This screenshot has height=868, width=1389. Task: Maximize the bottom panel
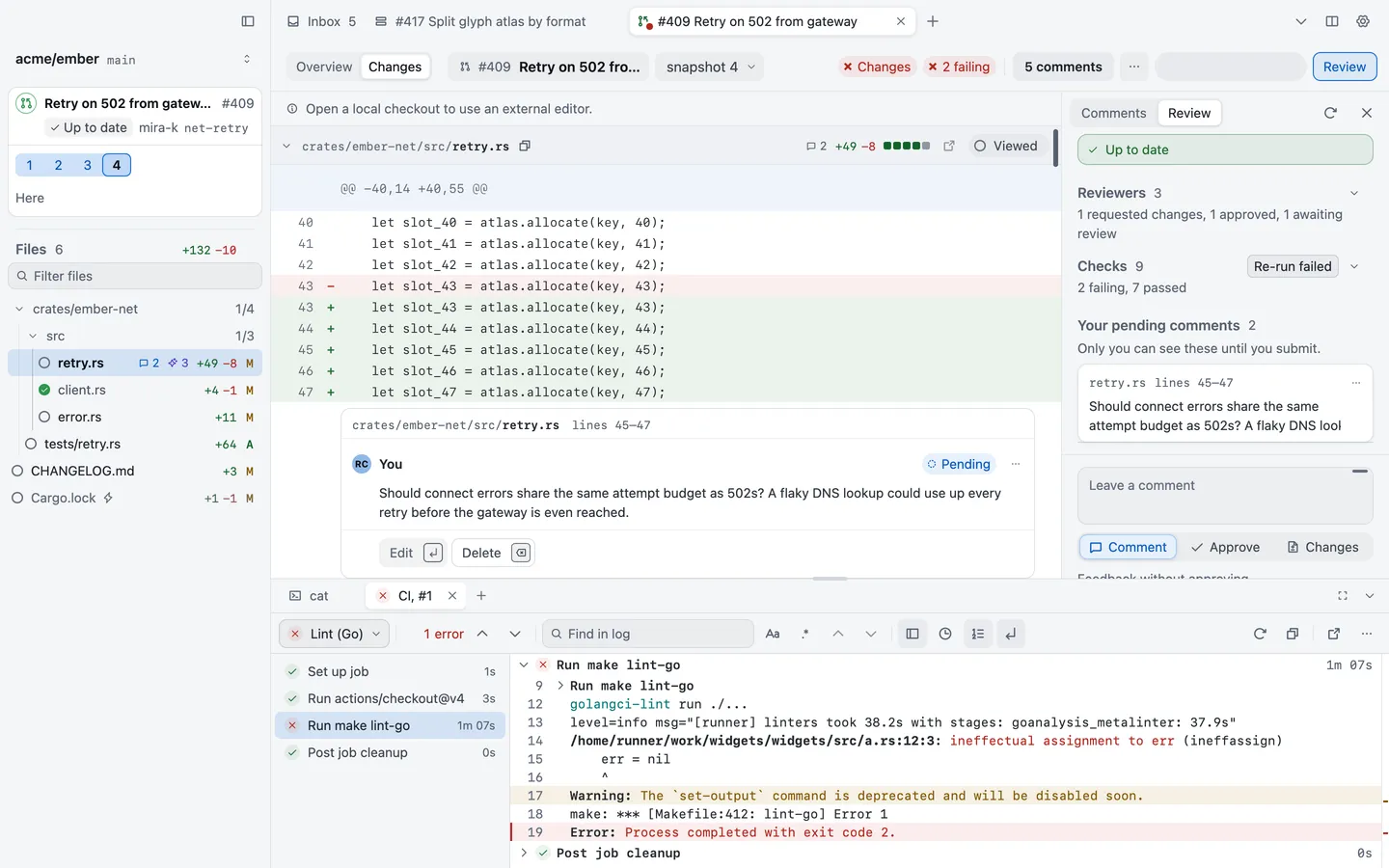click(1342, 596)
